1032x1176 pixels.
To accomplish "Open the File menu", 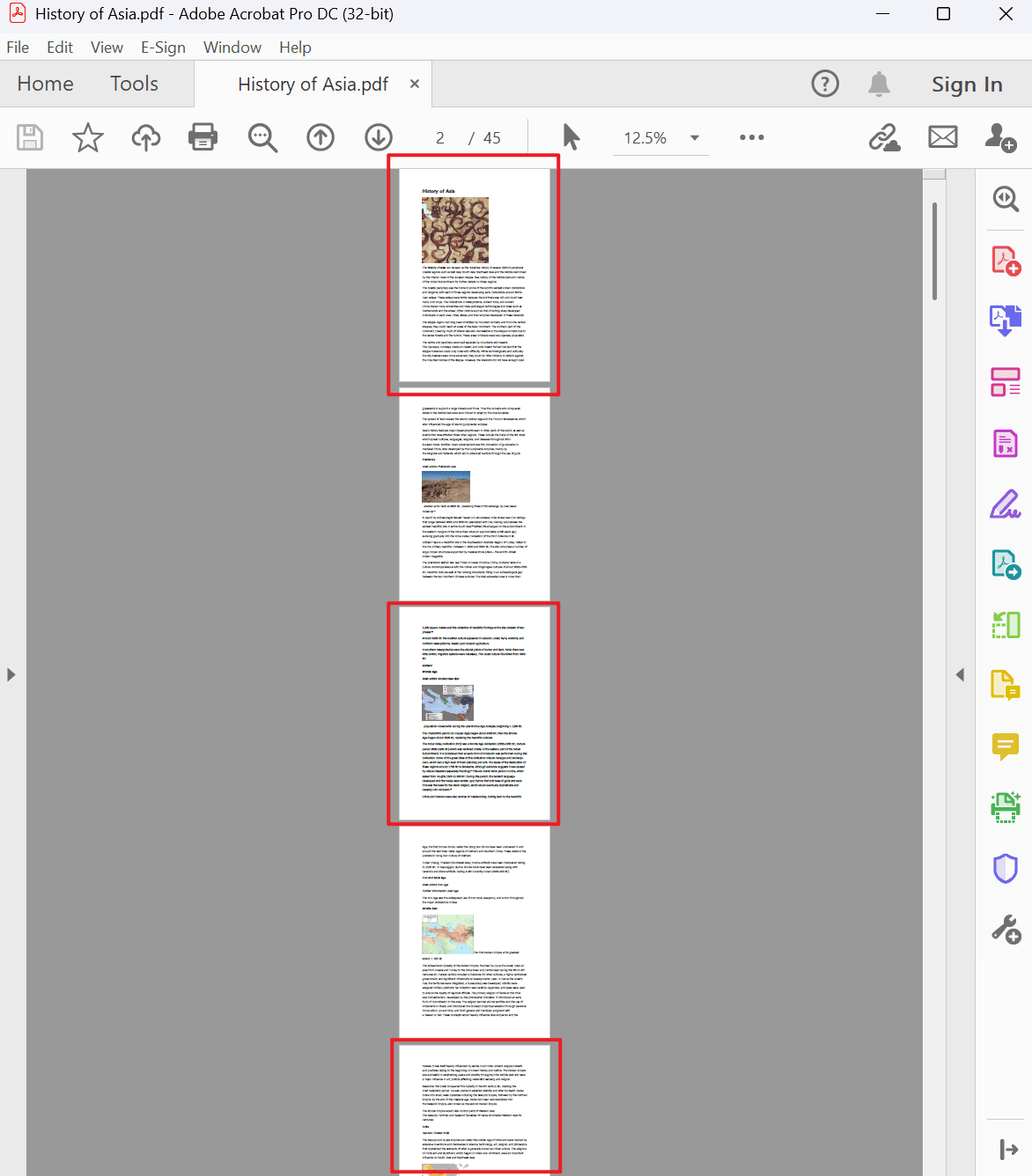I will coord(18,48).
